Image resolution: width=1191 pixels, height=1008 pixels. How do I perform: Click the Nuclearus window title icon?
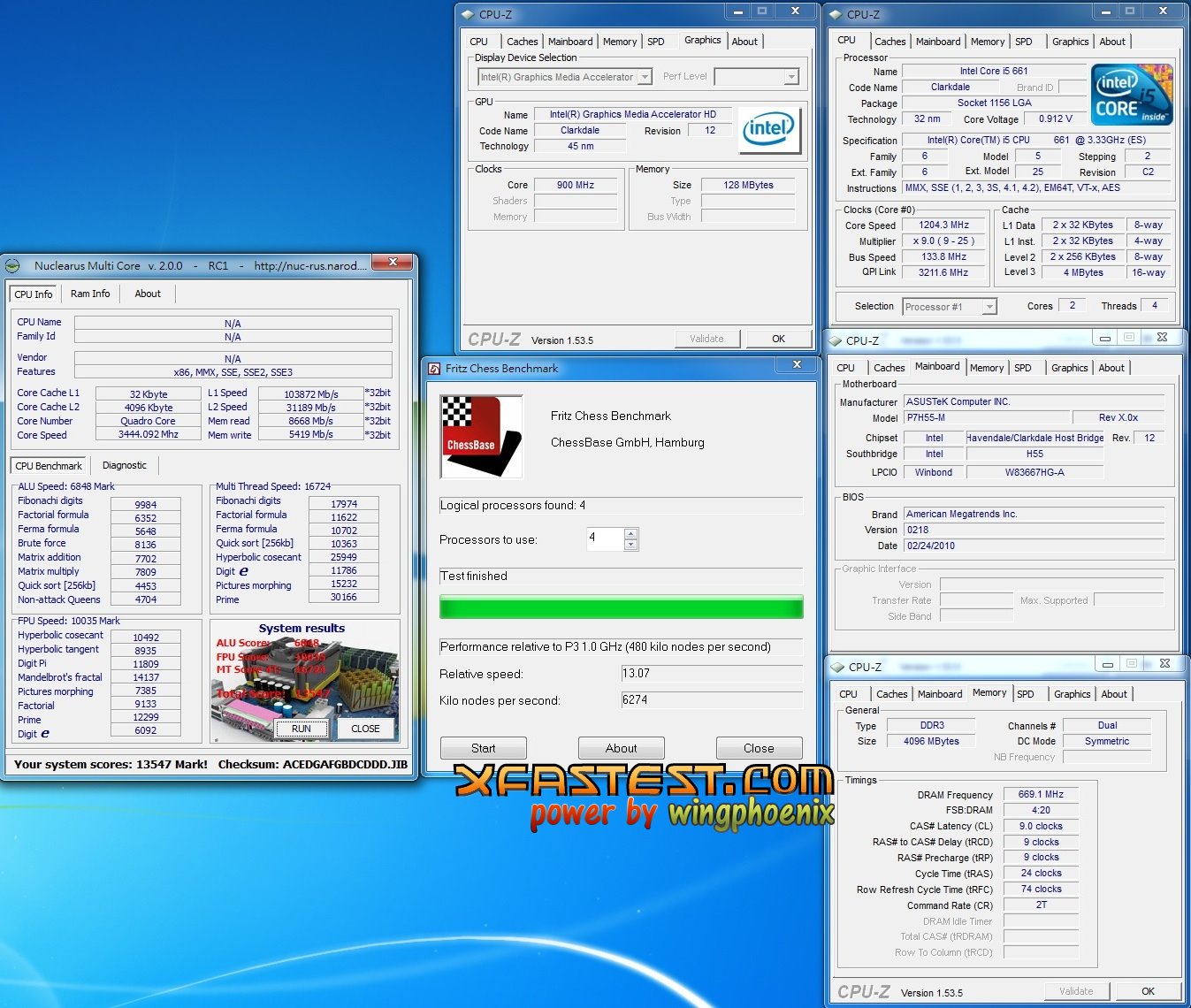(x=12, y=265)
